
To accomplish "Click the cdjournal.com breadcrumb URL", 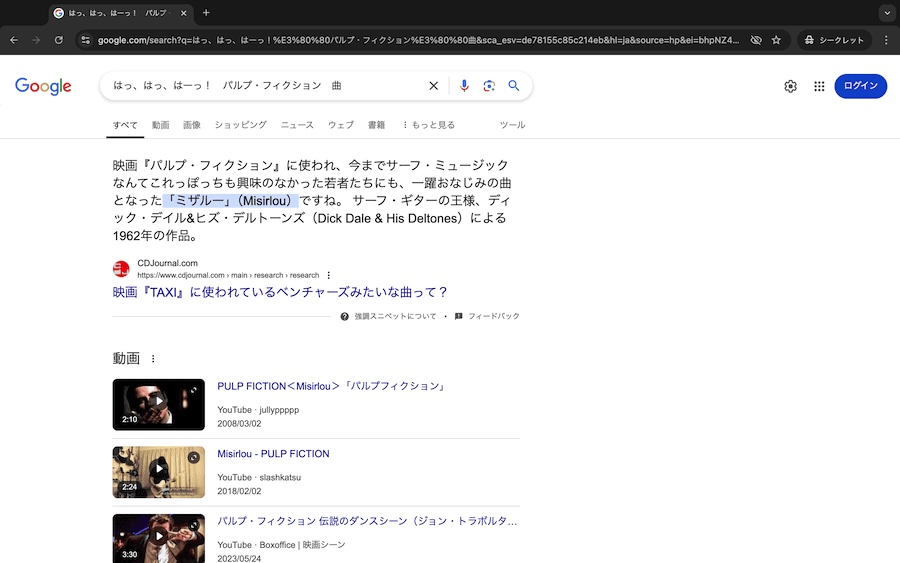I will 228,275.
